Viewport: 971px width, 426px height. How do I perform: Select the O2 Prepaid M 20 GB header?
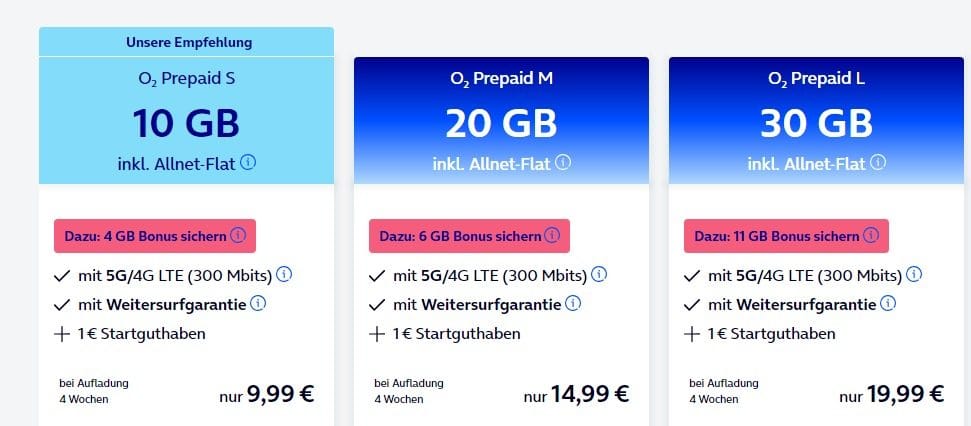(x=502, y=120)
